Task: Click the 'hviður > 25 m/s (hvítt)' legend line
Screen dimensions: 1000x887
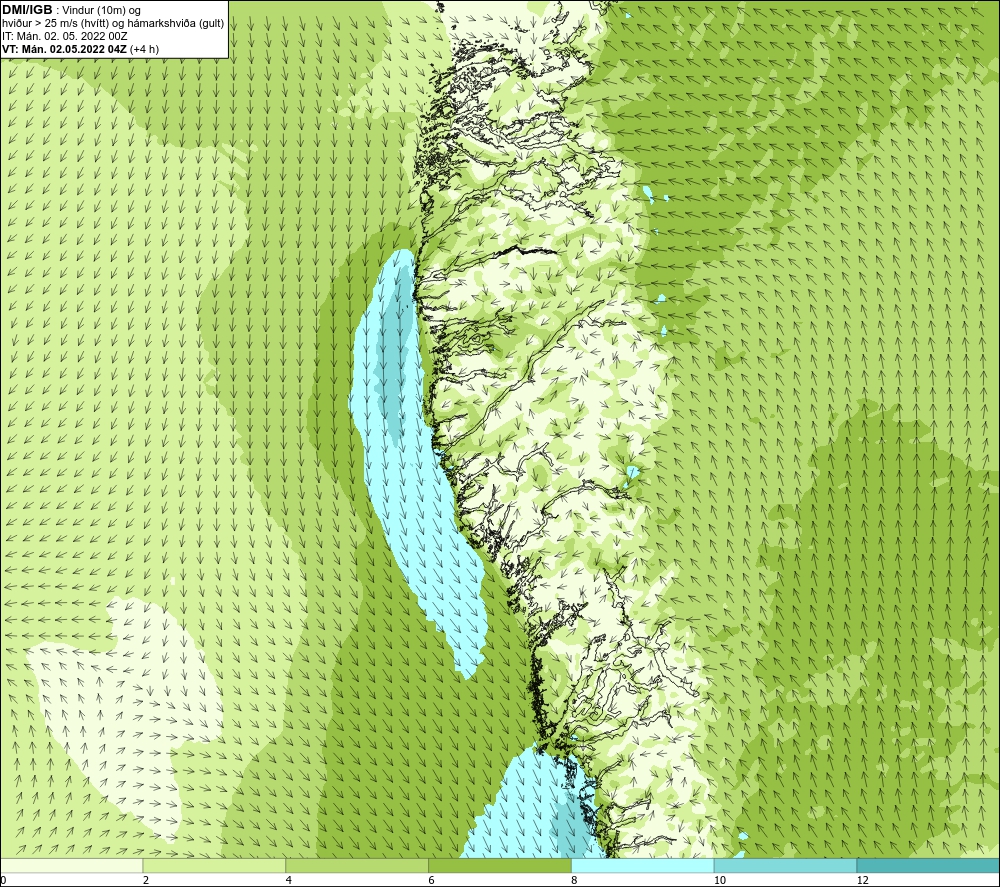Action: (114, 24)
